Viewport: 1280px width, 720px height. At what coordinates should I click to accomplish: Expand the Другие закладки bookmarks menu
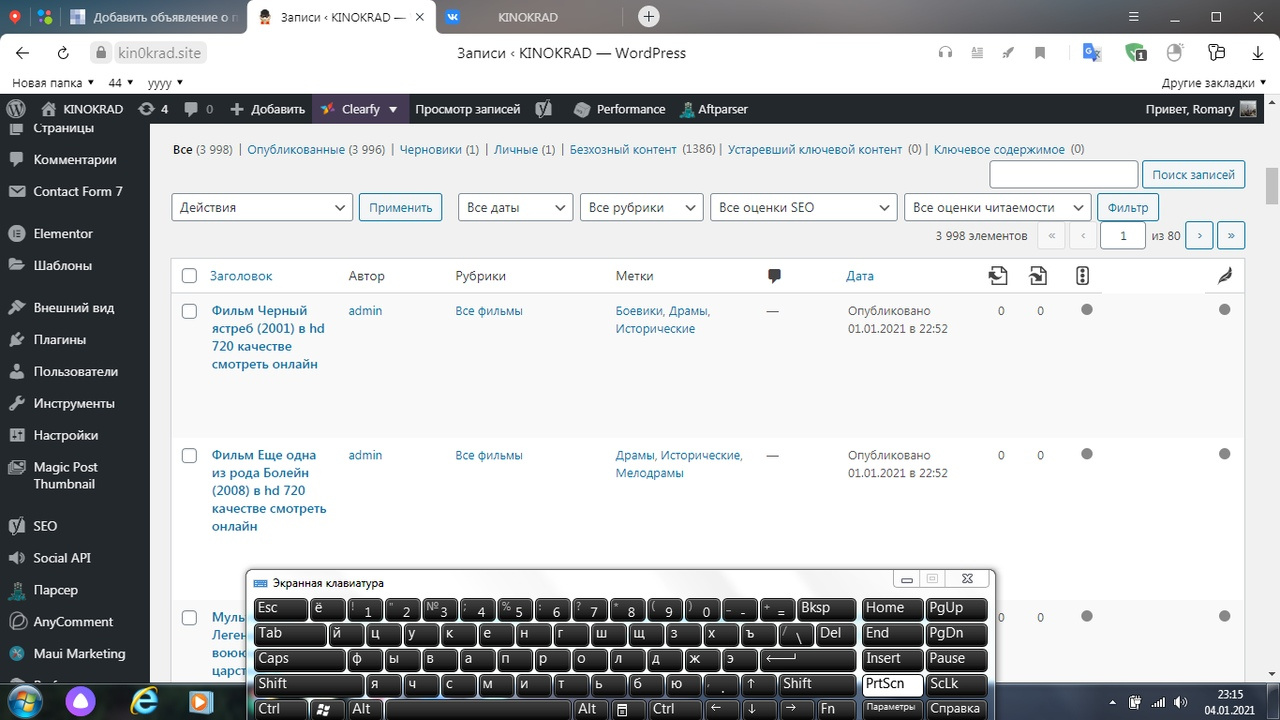pos(1214,83)
